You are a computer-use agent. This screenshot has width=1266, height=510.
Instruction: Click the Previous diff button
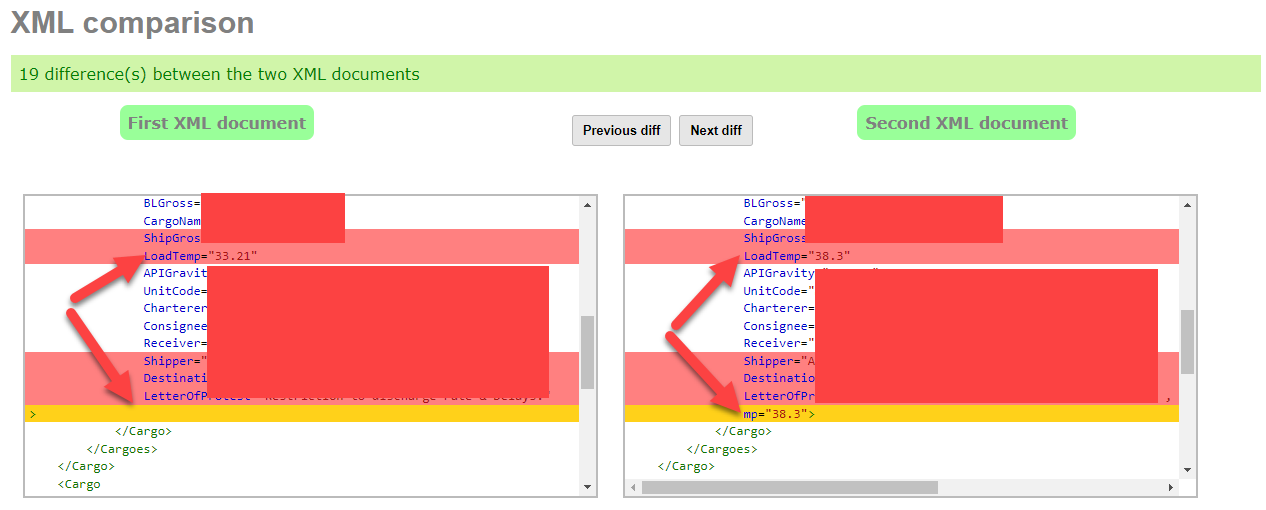click(621, 130)
